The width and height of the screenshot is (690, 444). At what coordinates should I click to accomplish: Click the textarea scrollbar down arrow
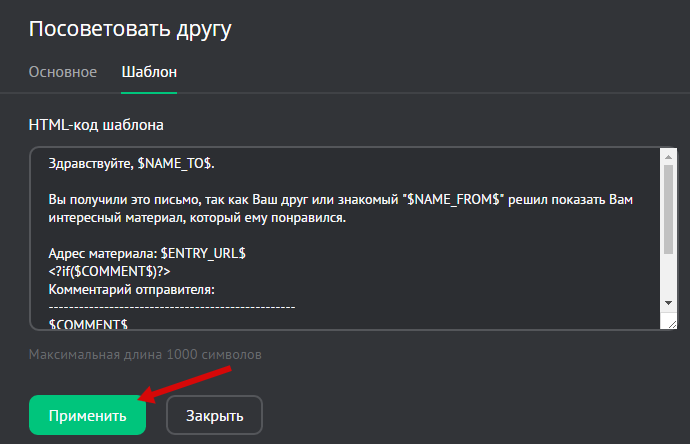668,303
